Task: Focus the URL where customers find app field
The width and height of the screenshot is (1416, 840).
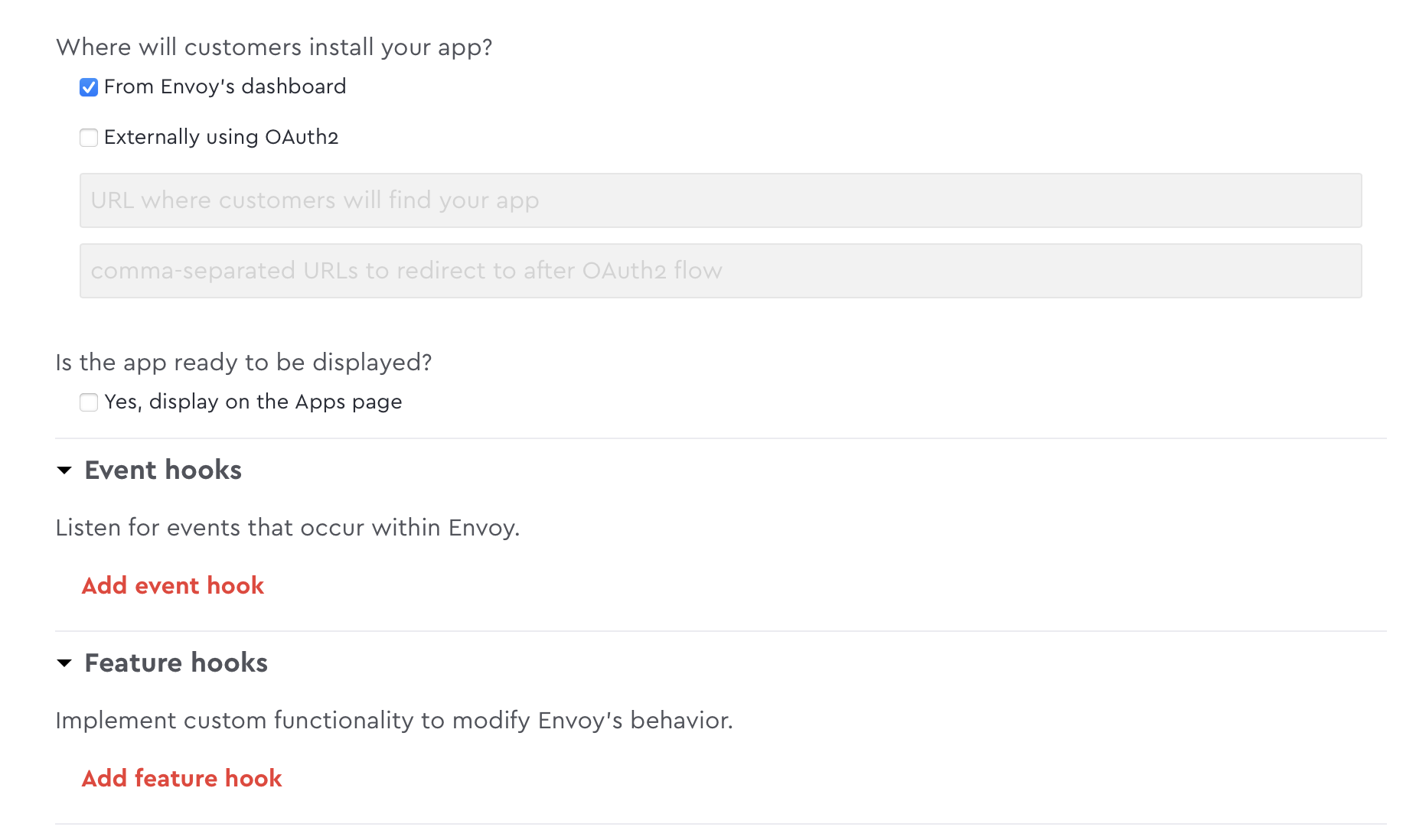Action: 719,200
